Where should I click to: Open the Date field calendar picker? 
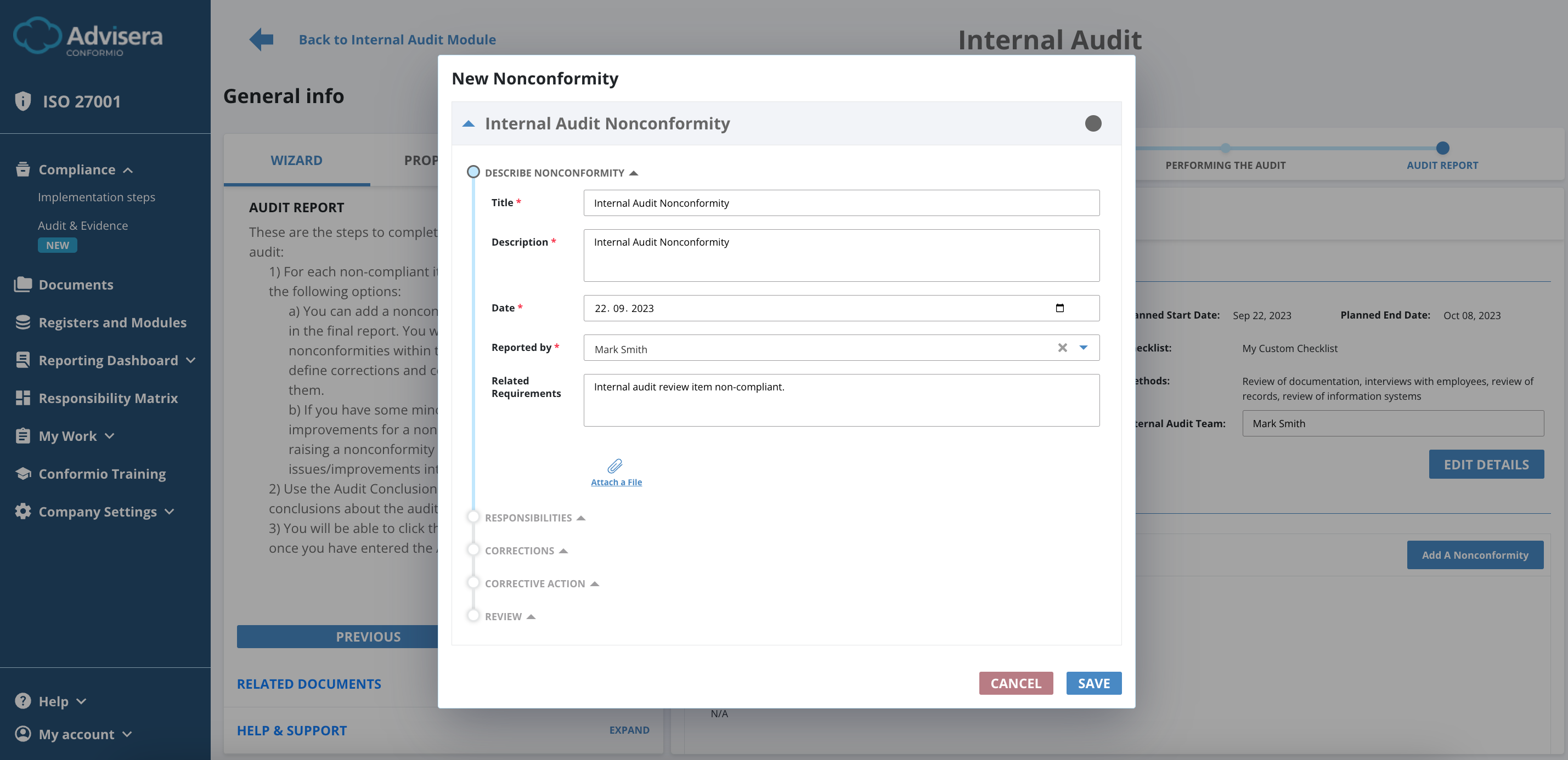coord(1061,308)
